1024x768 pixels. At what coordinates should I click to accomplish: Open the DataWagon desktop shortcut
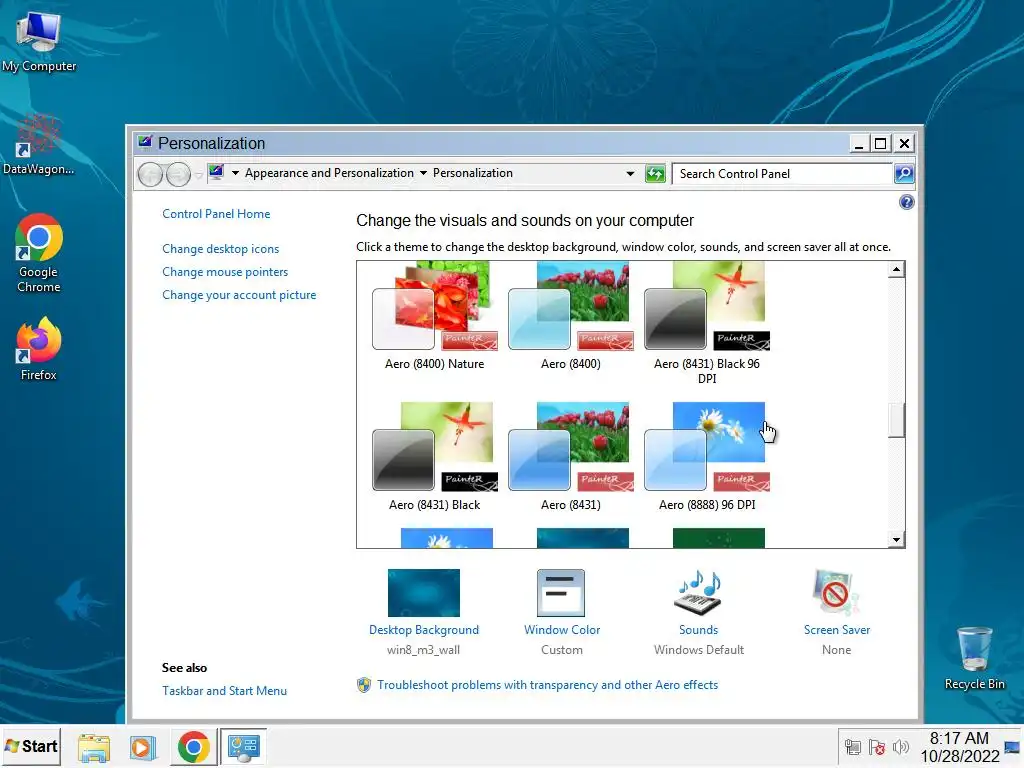(x=38, y=145)
